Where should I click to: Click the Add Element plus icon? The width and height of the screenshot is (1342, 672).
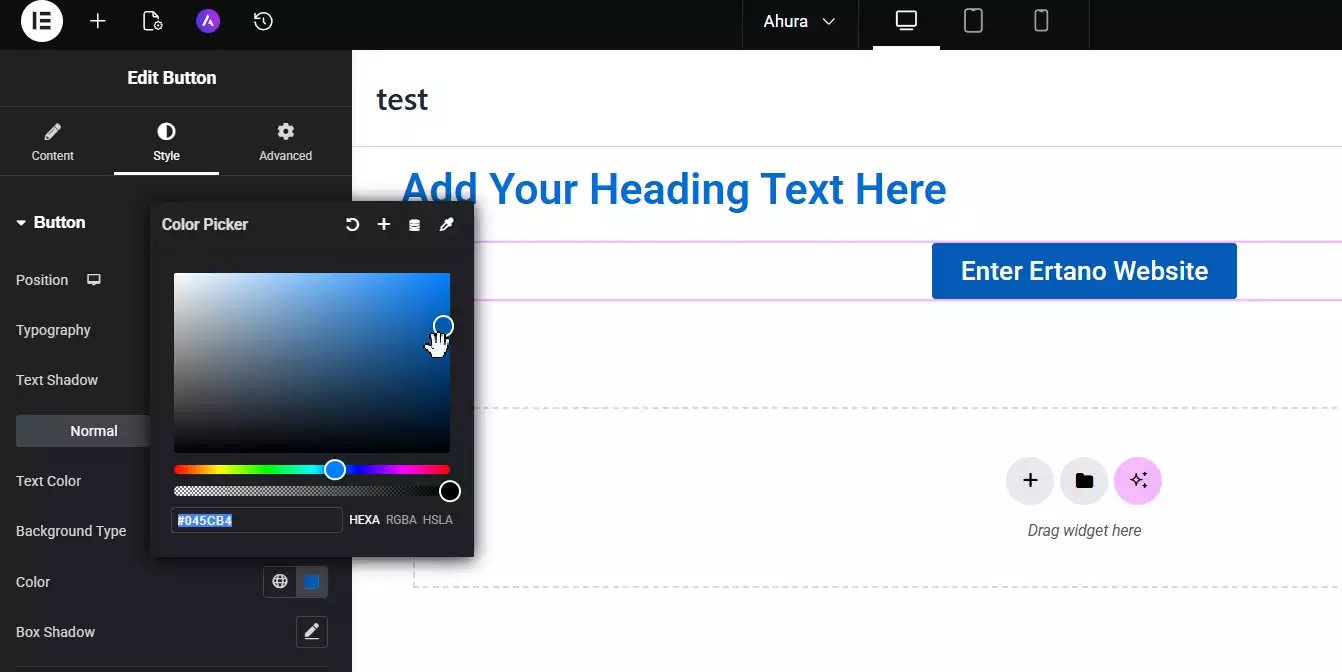coord(98,21)
